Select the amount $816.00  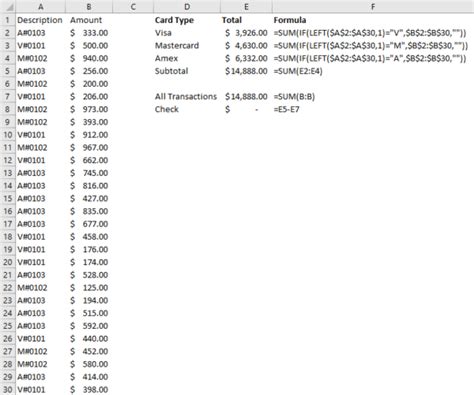pos(89,186)
